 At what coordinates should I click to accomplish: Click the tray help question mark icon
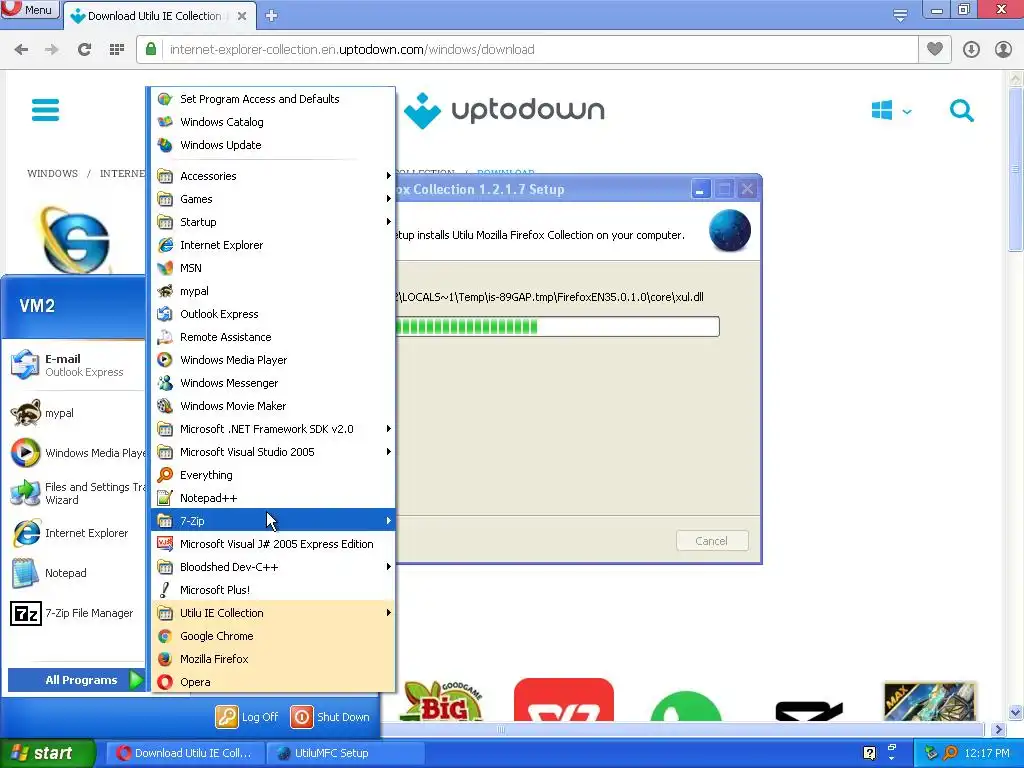pyautogui.click(x=869, y=753)
